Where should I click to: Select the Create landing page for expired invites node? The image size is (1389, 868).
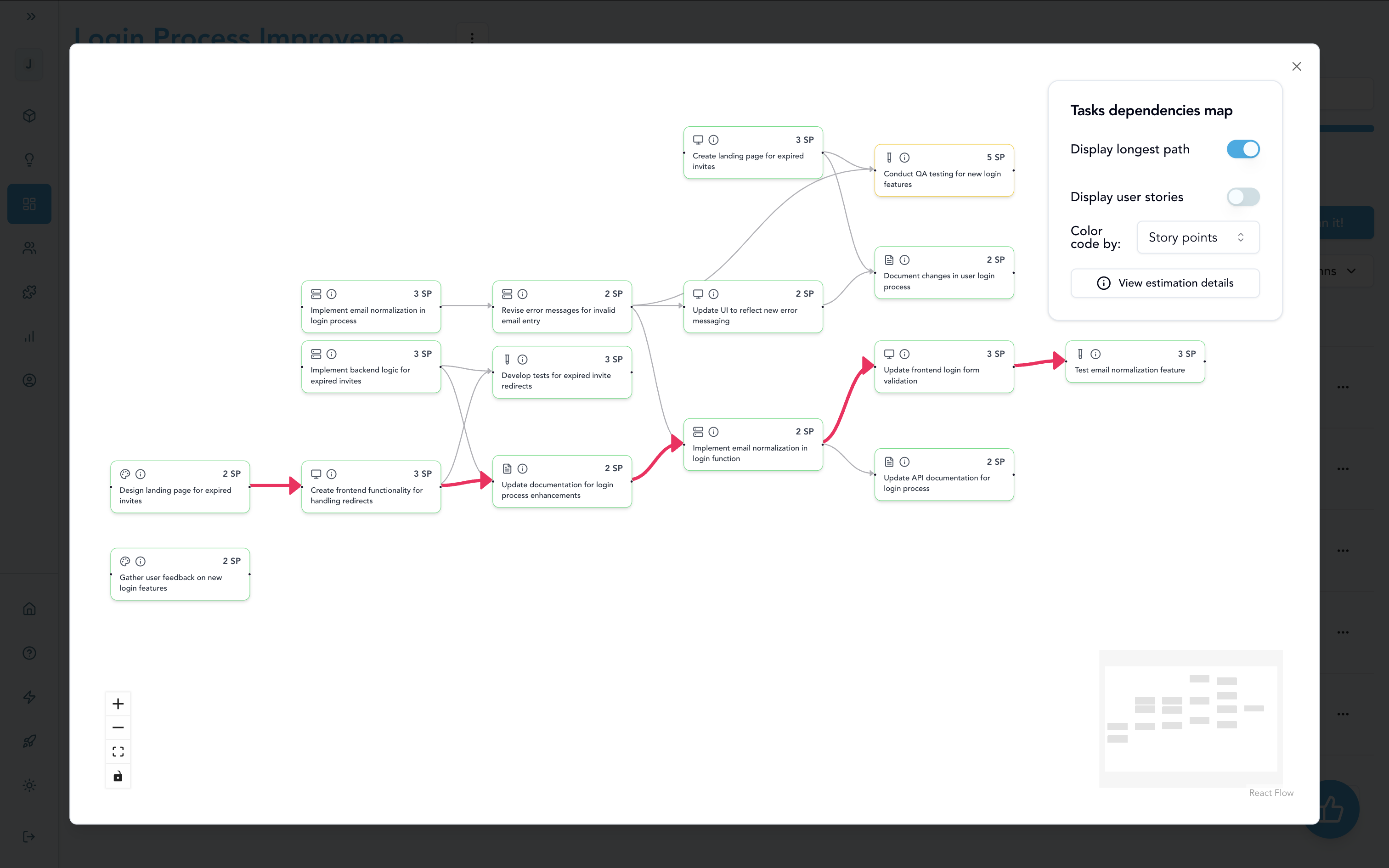pos(752,161)
